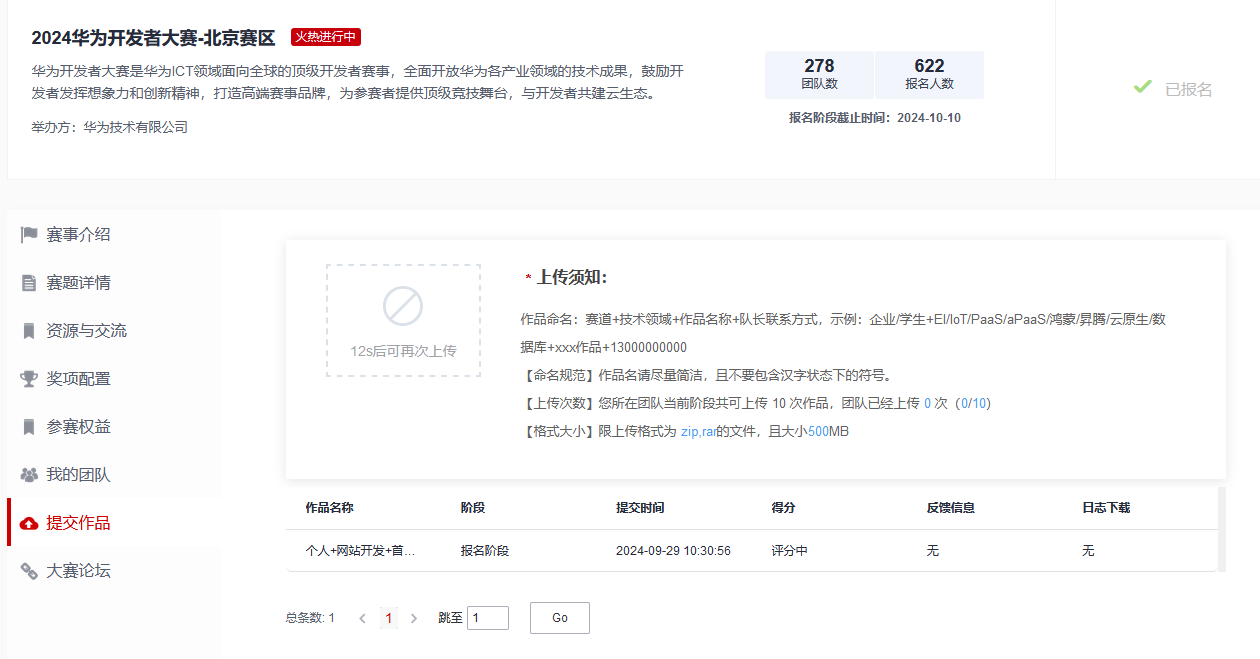Click the 阶段 column header
The height and width of the screenshot is (659, 1260).
tap(473, 508)
